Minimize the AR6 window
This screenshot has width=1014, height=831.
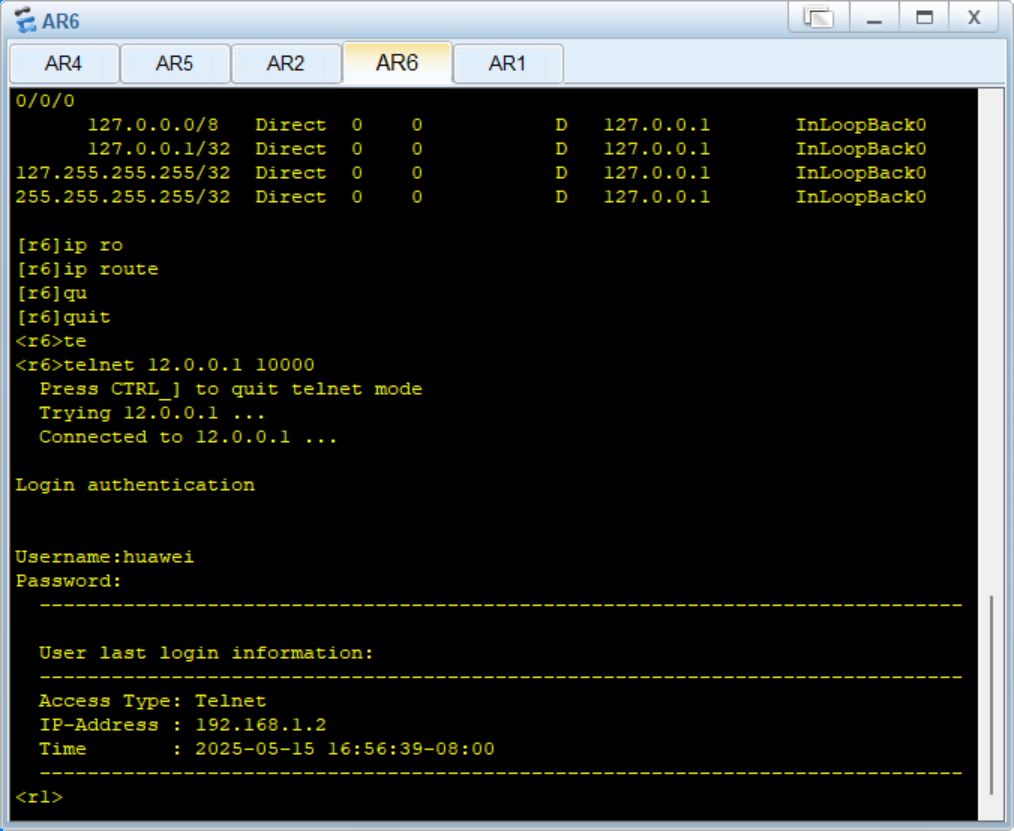coord(874,17)
